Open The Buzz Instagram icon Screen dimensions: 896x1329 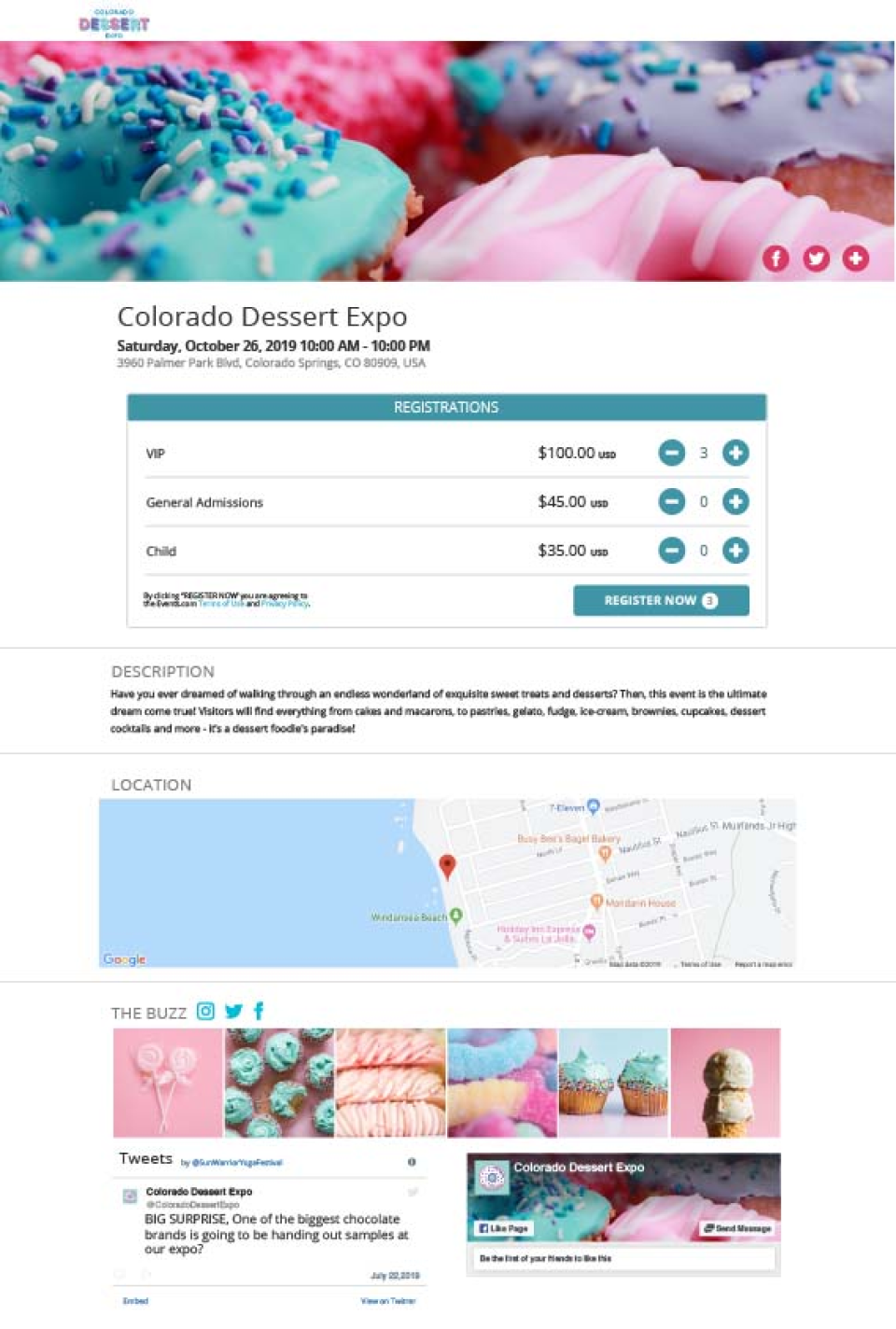point(206,1011)
